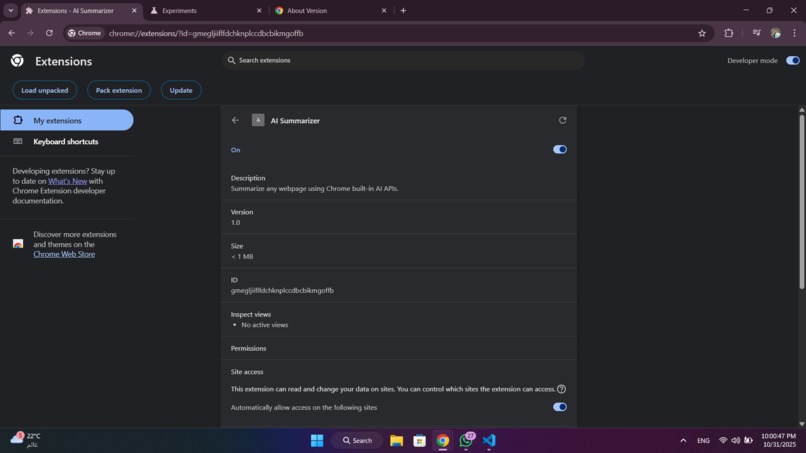Switch to the About Version tab
The width and height of the screenshot is (806, 453).
307,10
